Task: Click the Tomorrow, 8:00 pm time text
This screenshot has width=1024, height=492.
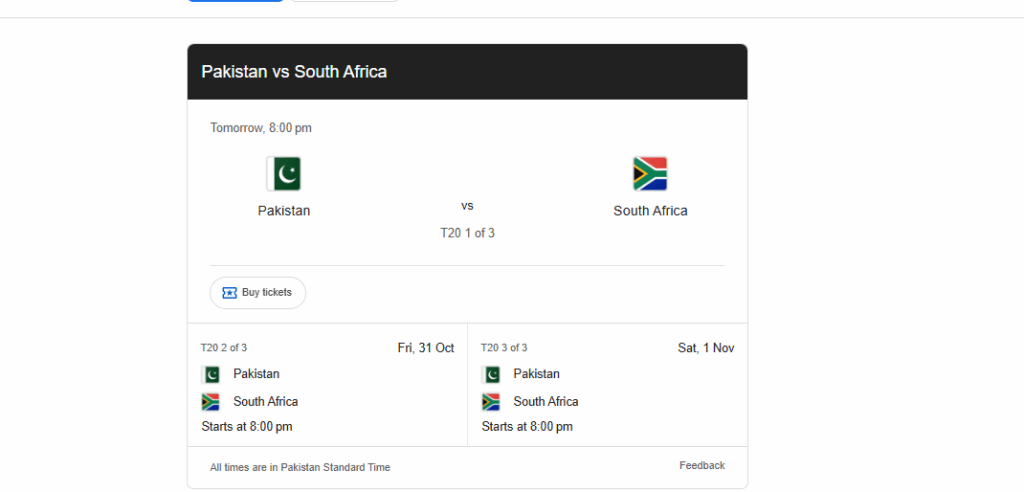Action: click(260, 128)
